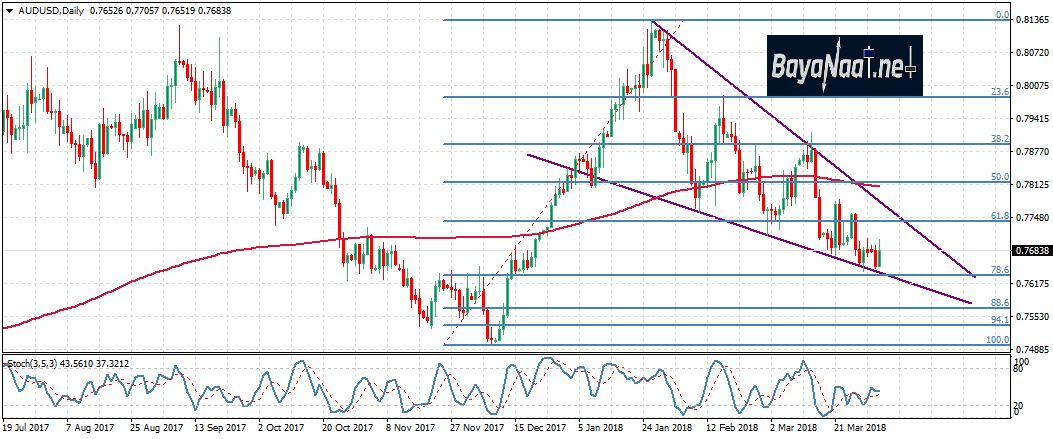Click the 38.2 Fibonacci retracement label
1053x439 pixels.
[x=996, y=139]
